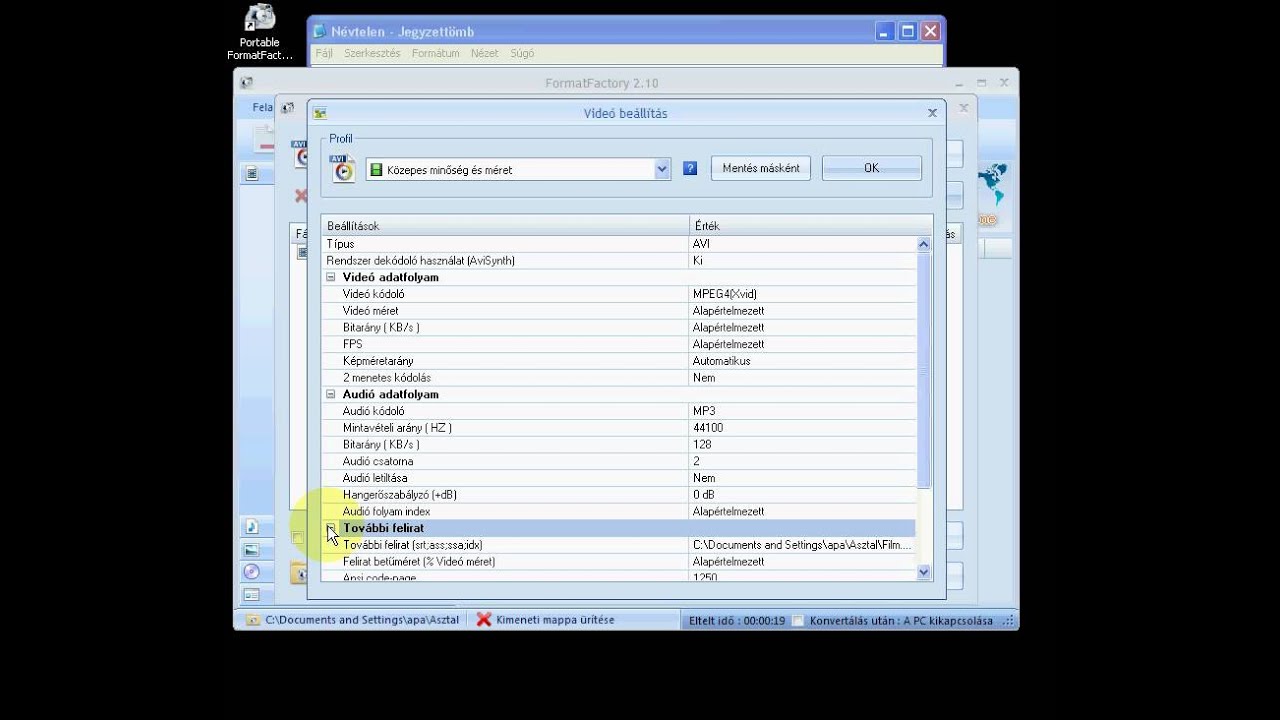Toggle the Konvertálás után shutdown checkbox

point(798,621)
